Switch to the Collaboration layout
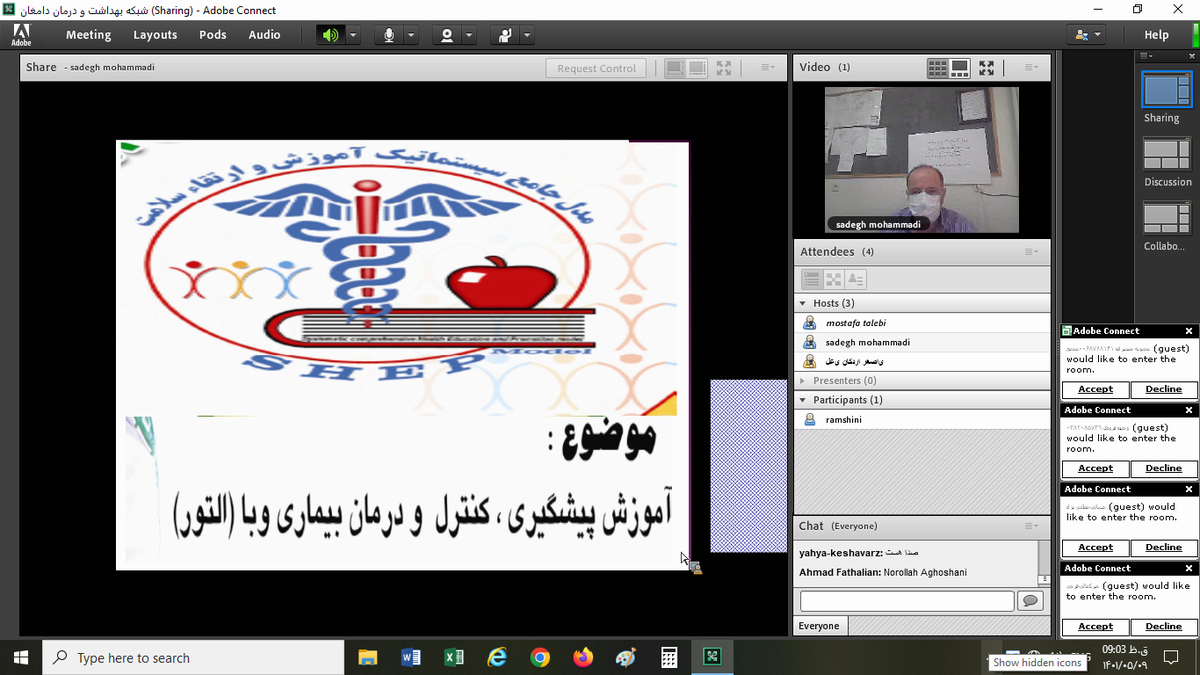1200x675 pixels. [1167, 218]
